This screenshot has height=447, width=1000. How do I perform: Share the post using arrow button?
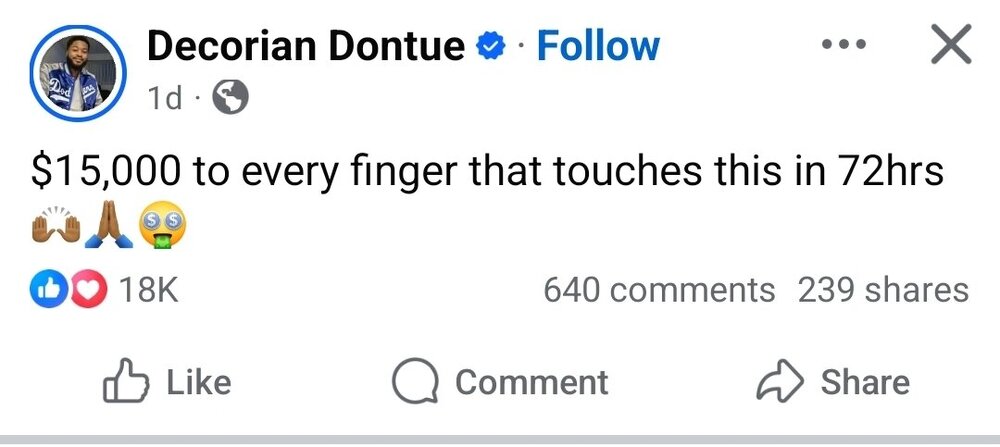(x=833, y=382)
